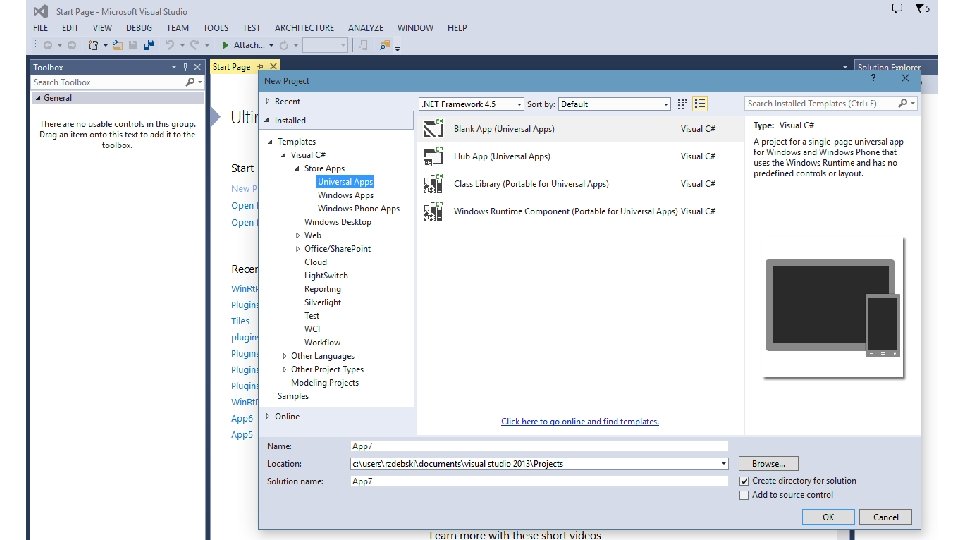Select Silverlight tree item
Viewport: 960px width, 540px height.
tap(323, 302)
